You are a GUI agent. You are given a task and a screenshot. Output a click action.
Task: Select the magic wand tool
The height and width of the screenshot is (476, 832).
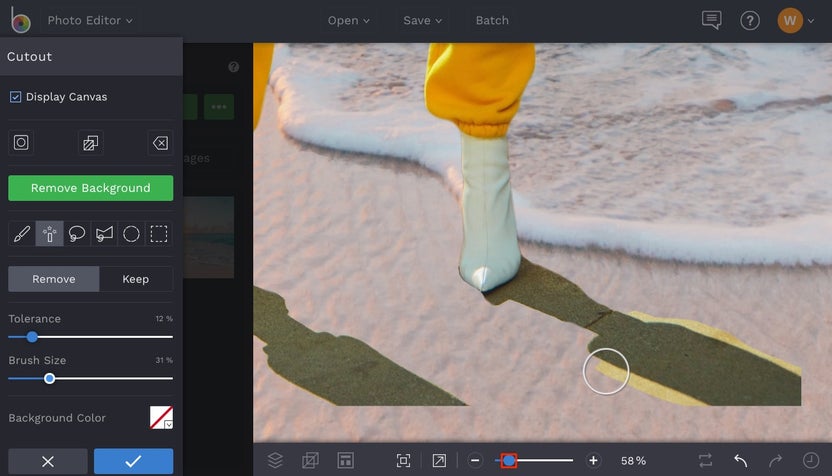point(49,233)
